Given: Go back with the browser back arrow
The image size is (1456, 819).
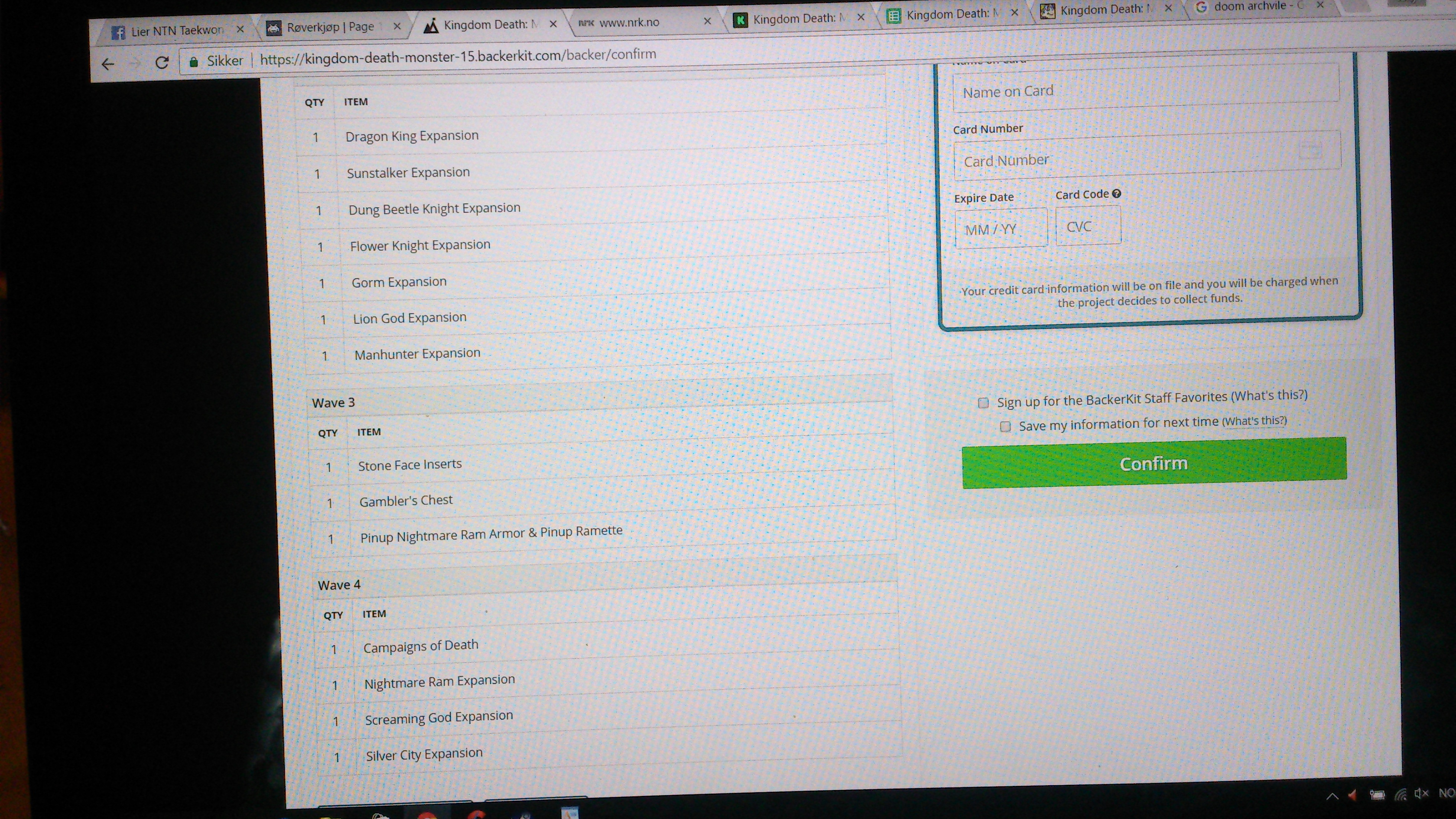Looking at the screenshot, I should [107, 65].
